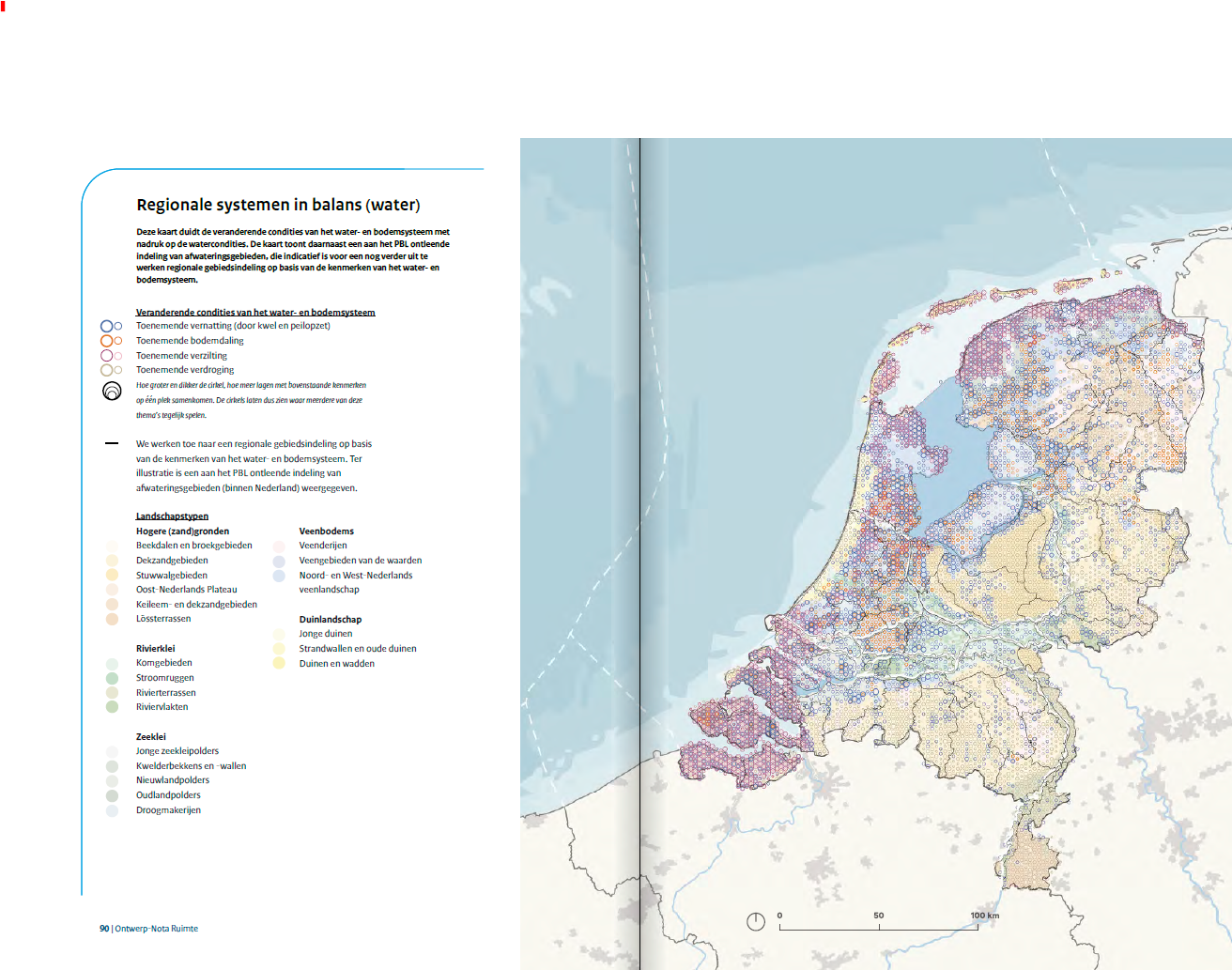The image size is (1232, 970).
Task: Click the Stuwwalgebieden yellow legend swatch
Action: point(112,575)
